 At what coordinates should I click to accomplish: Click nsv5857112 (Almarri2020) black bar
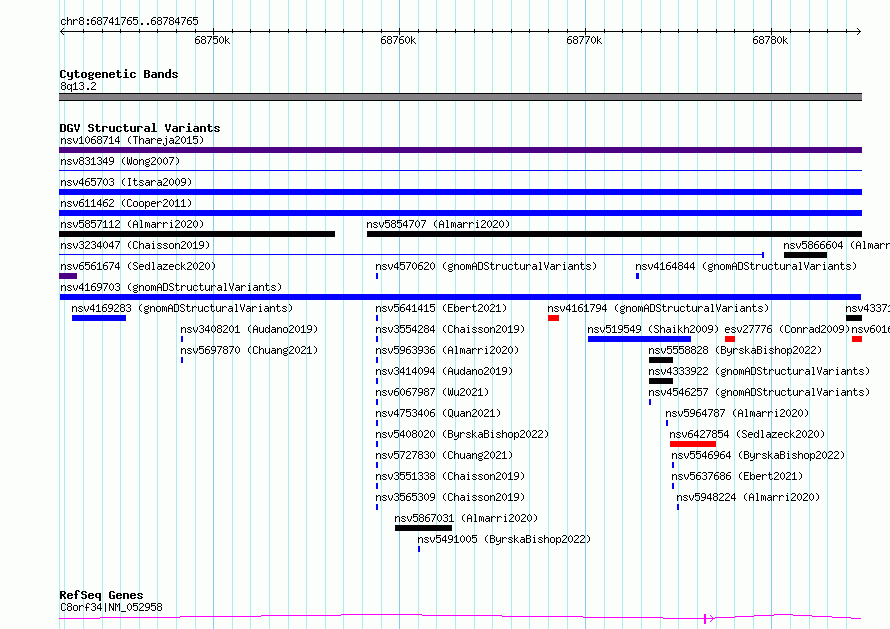197,234
